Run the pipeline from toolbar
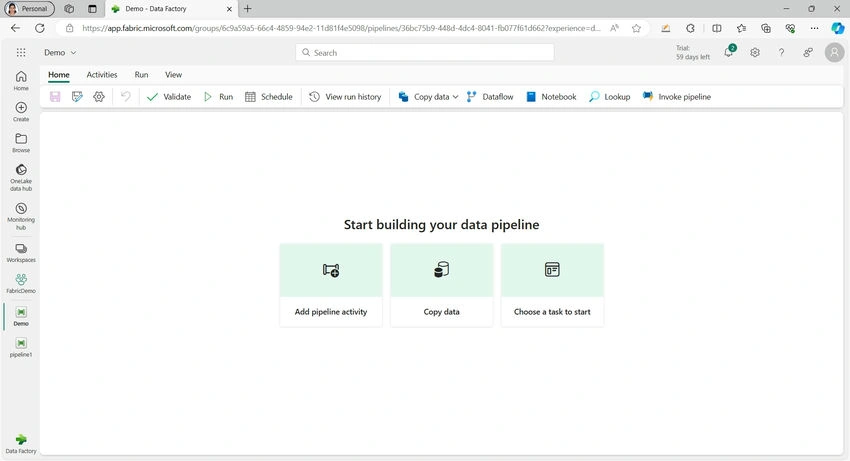This screenshot has width=850, height=461. pos(218,97)
